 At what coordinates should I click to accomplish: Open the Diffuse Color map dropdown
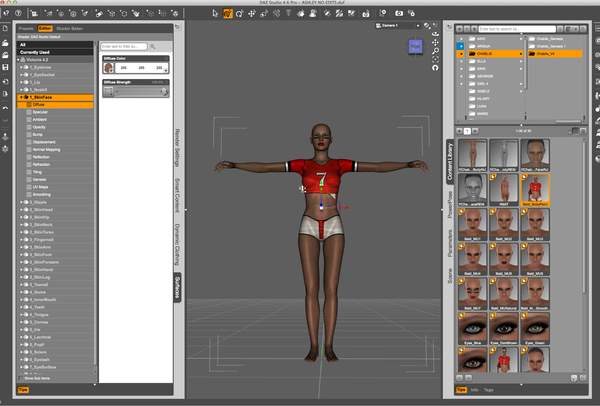point(109,68)
